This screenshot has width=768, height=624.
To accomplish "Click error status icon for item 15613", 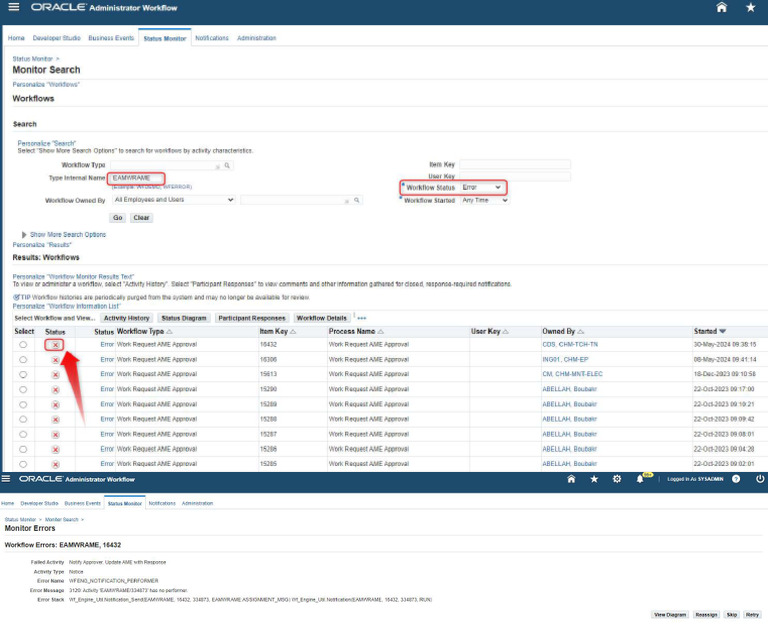I will (x=55, y=374).
